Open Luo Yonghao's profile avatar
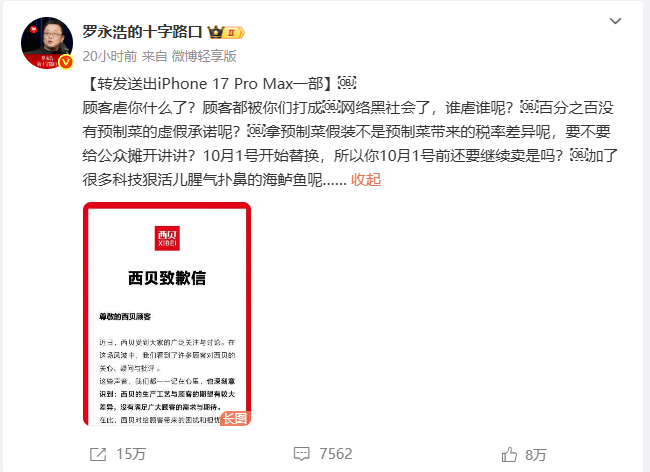Image resolution: width=650 pixels, height=472 pixels. click(x=47, y=43)
